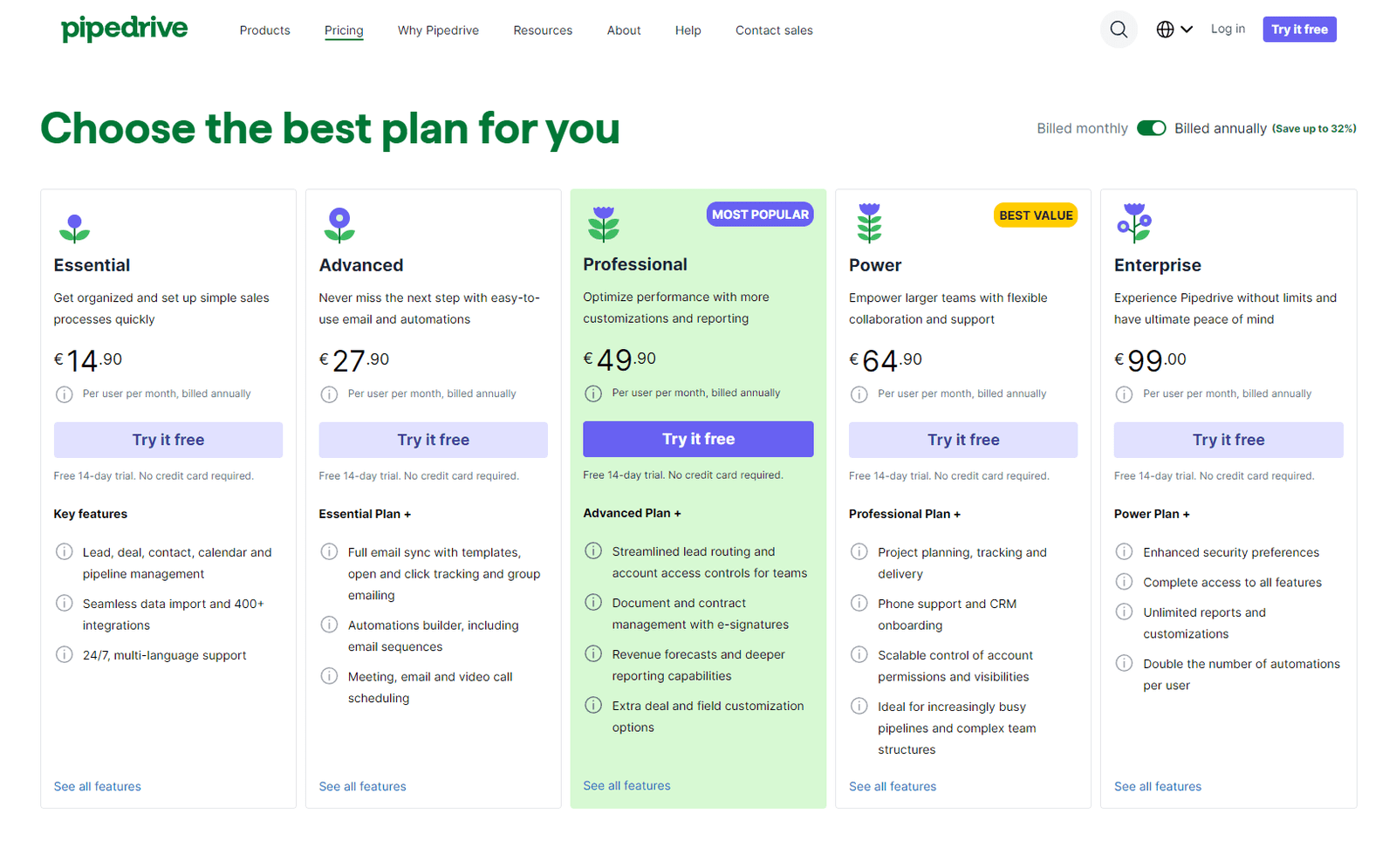The image size is (1396, 868).
Task: Open the Resources navigation dropdown
Action: coord(542,30)
